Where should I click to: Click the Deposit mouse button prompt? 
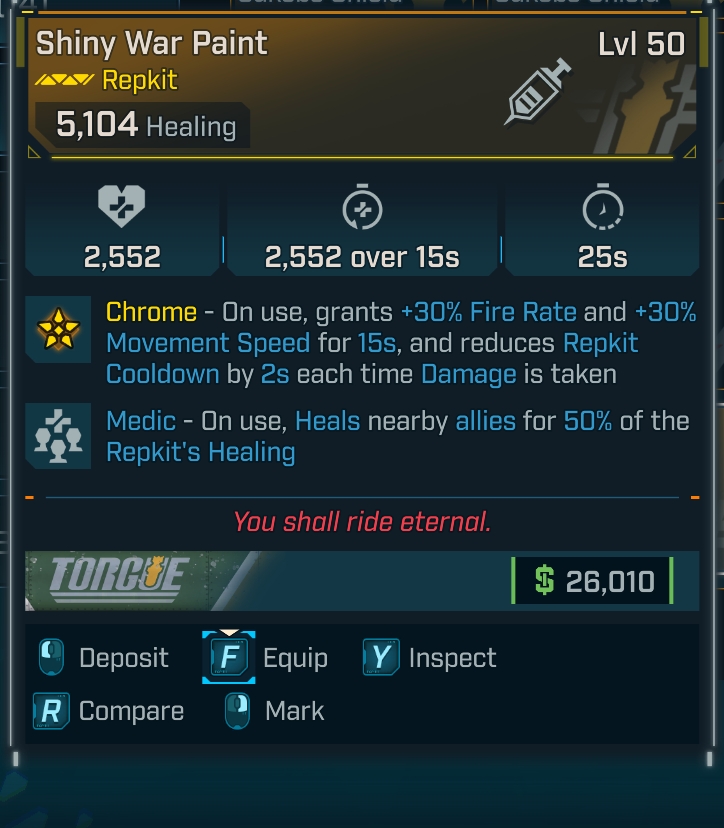coord(51,658)
